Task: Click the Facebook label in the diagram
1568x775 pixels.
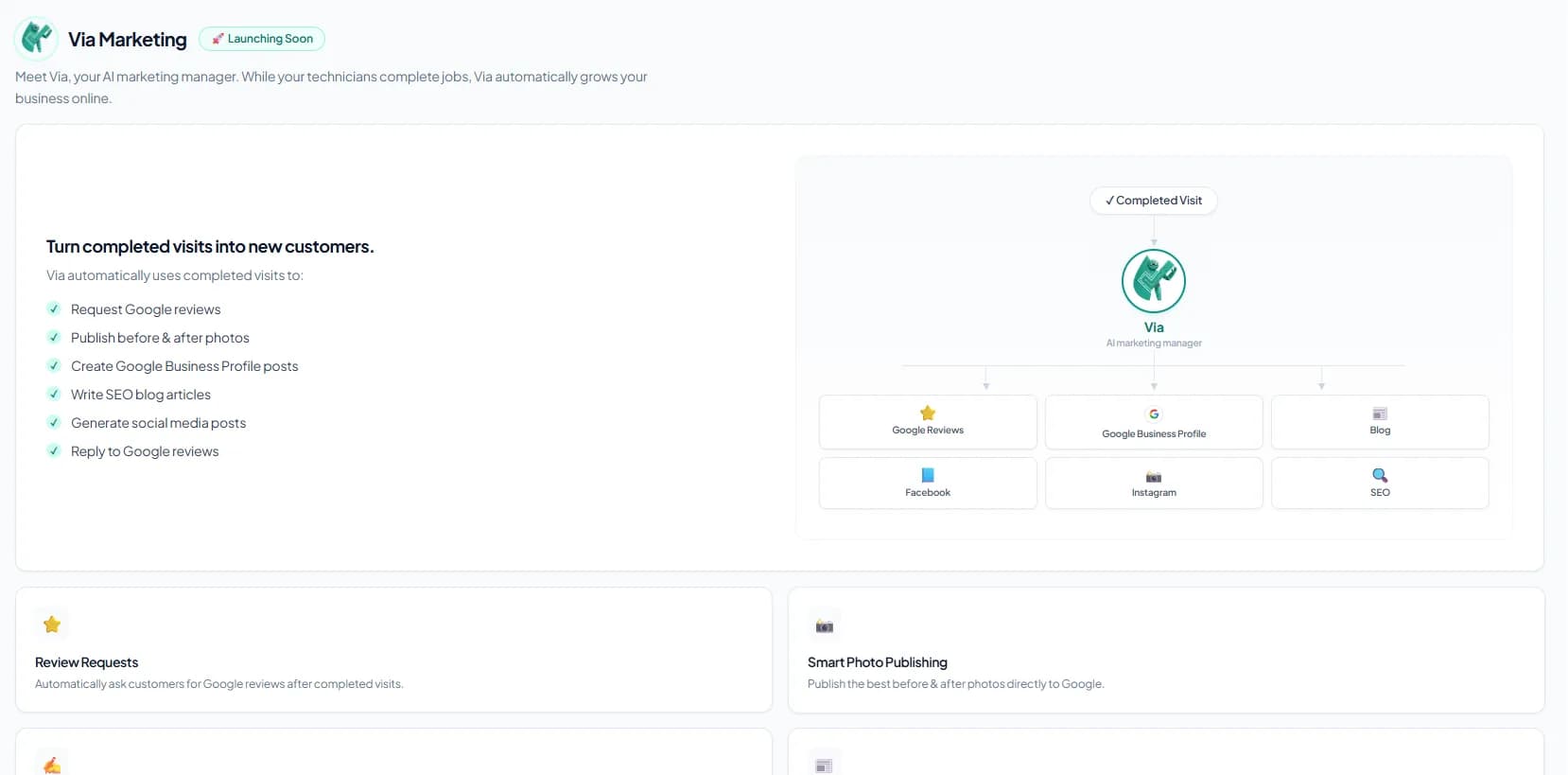Action: 928,492
